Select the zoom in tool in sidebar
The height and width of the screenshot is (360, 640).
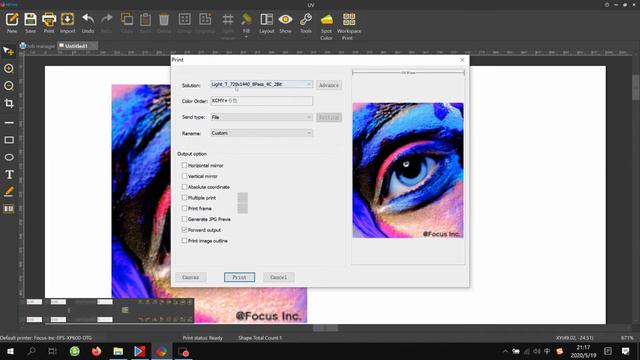tap(9, 69)
